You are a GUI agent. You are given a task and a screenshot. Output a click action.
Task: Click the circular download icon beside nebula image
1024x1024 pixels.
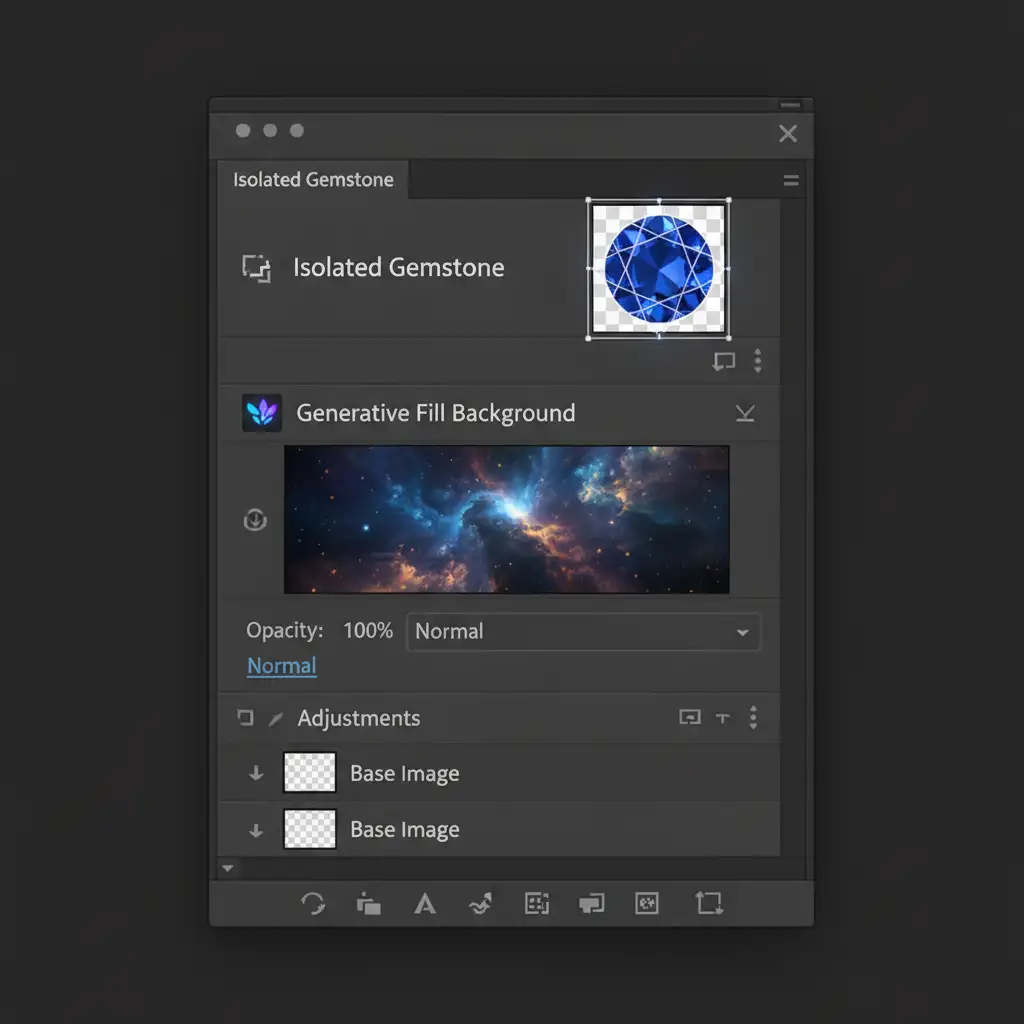click(x=255, y=520)
